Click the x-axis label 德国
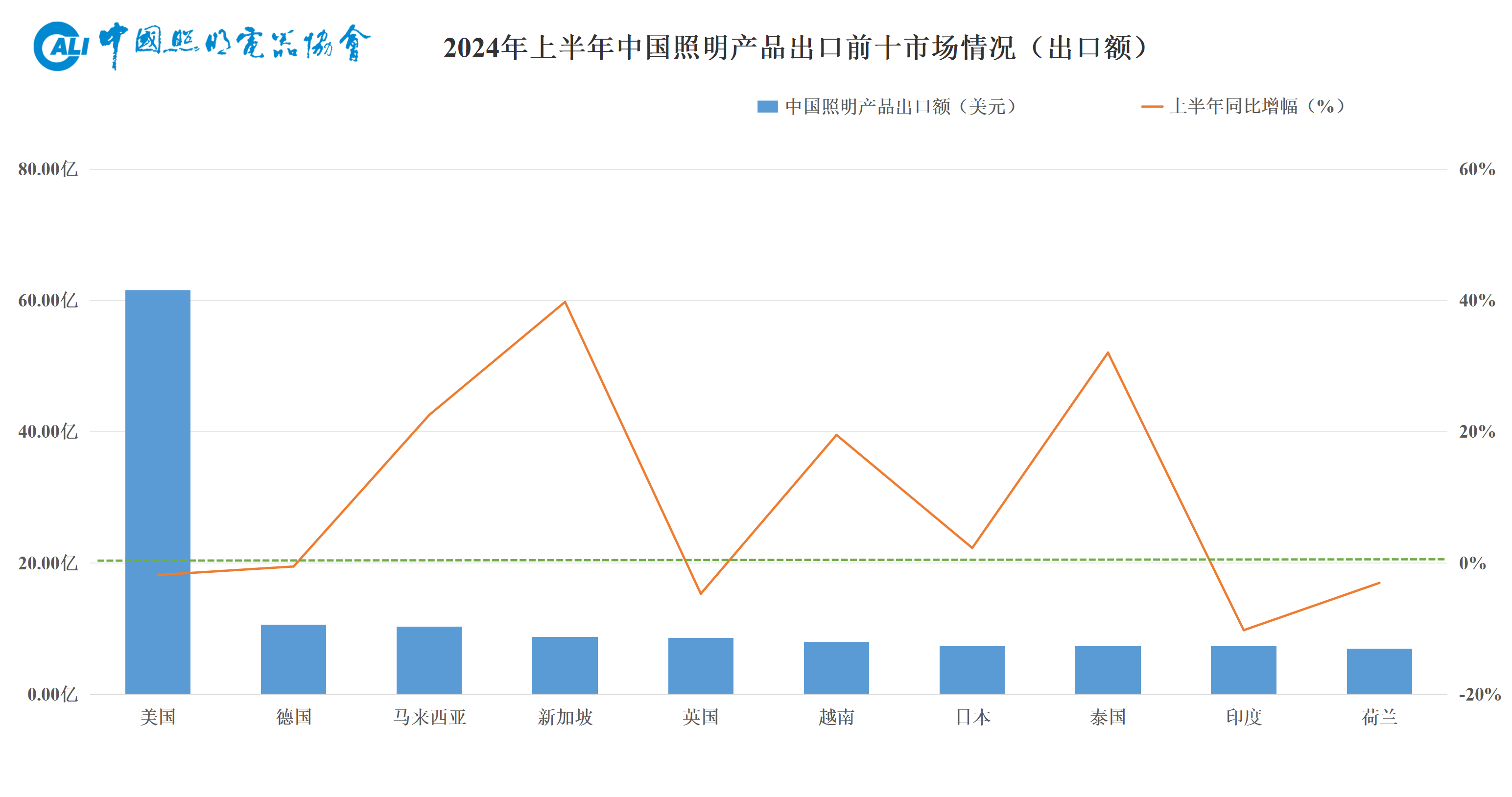 [x=293, y=717]
